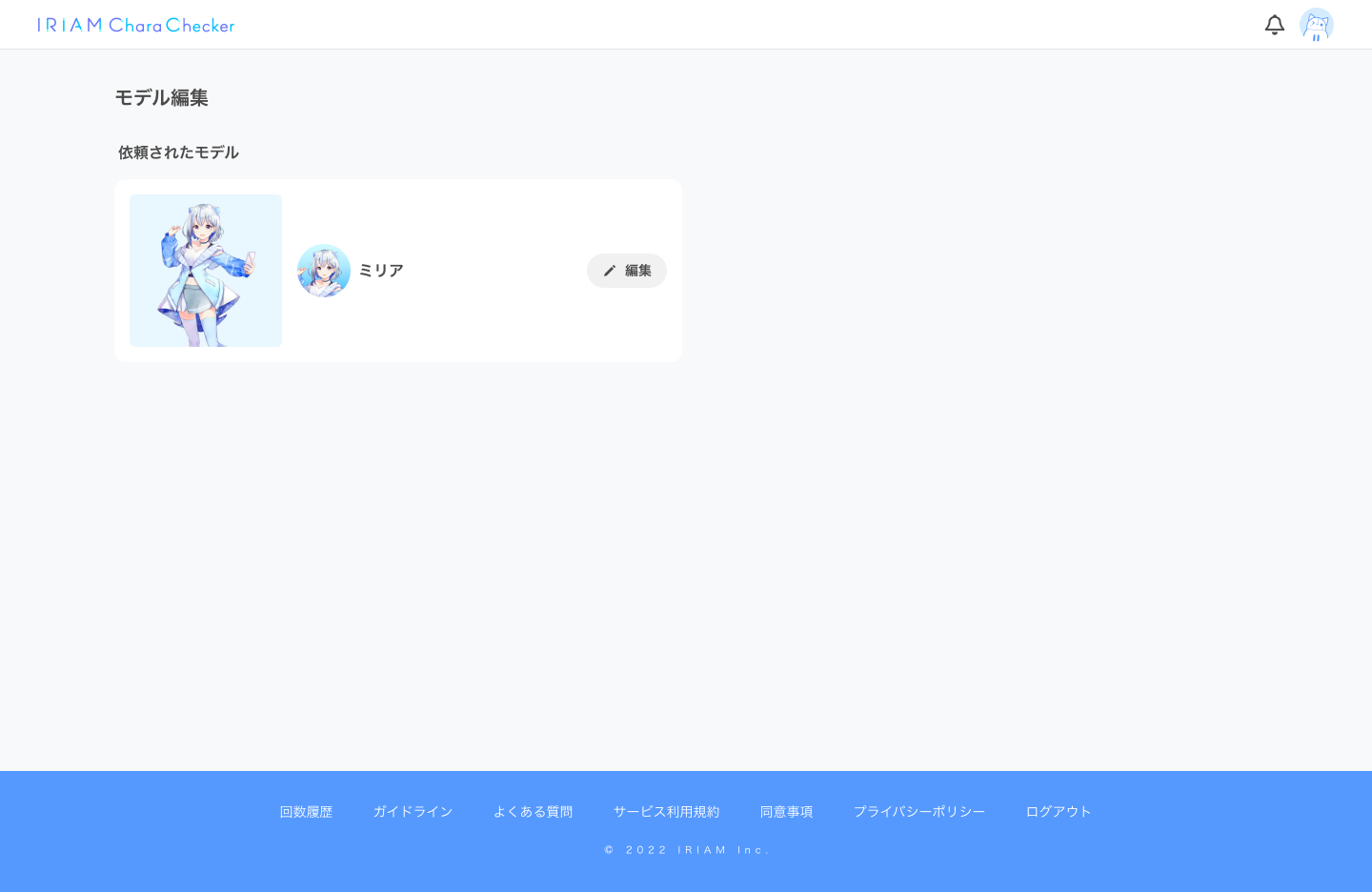Select the ミリア model name text

[381, 271]
